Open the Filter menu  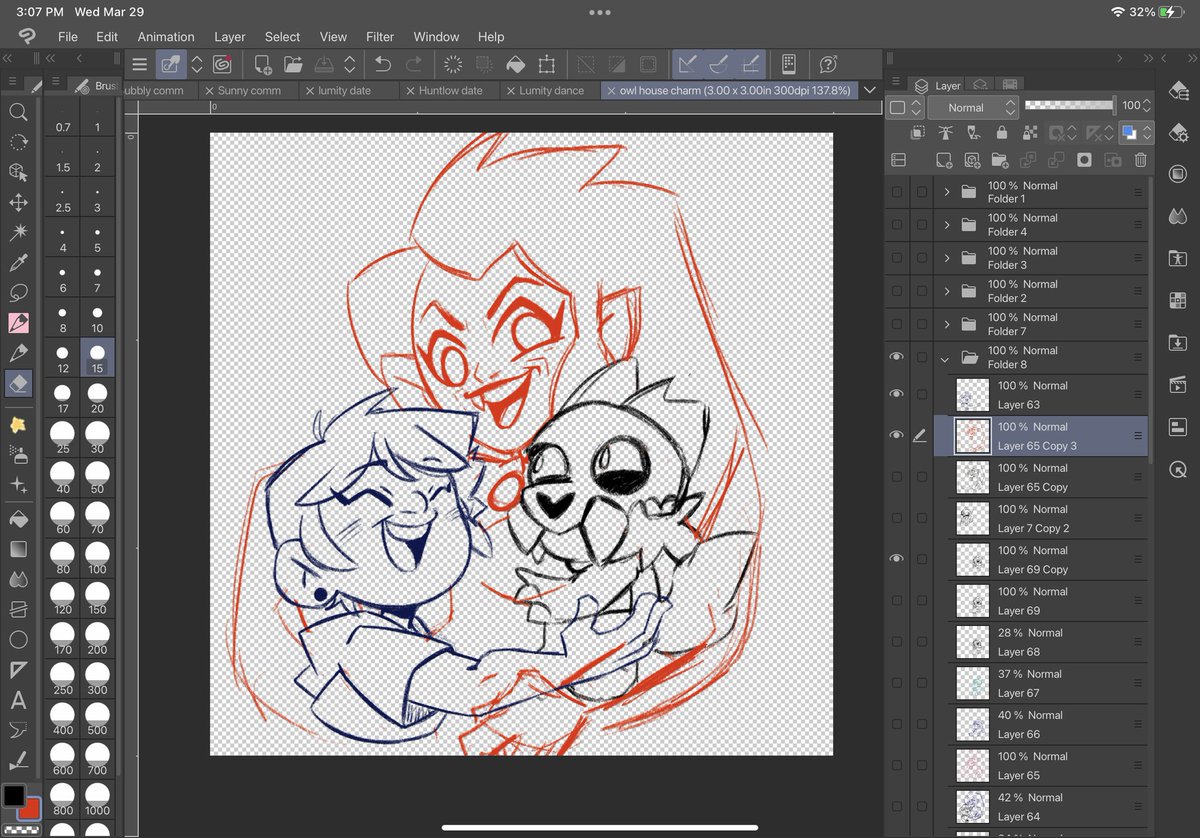click(x=380, y=37)
